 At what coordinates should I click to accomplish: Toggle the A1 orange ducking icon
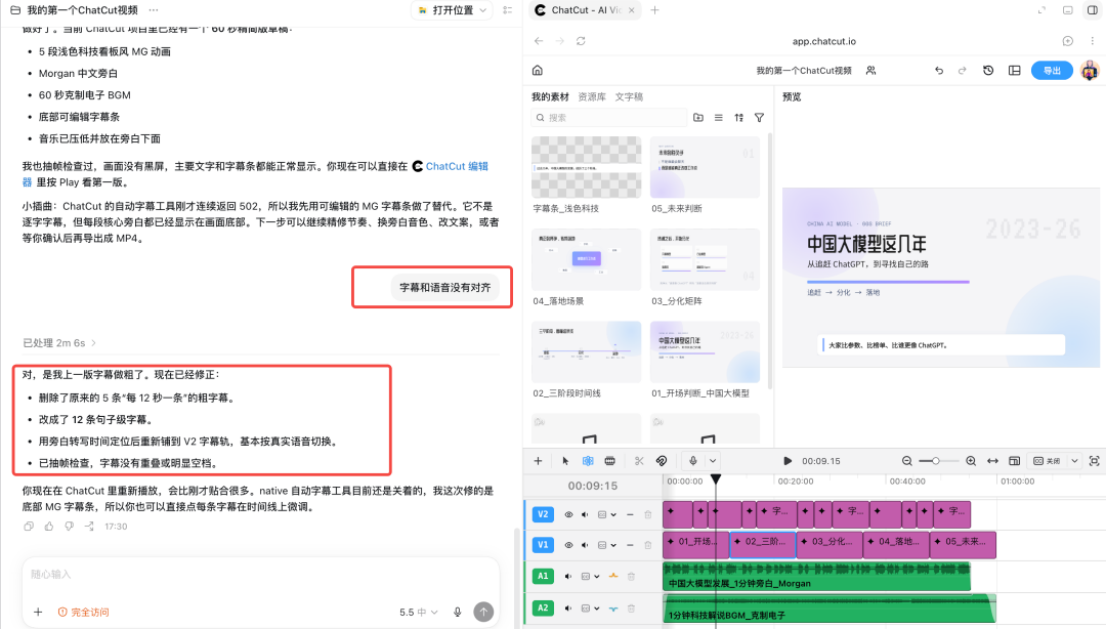(614, 576)
